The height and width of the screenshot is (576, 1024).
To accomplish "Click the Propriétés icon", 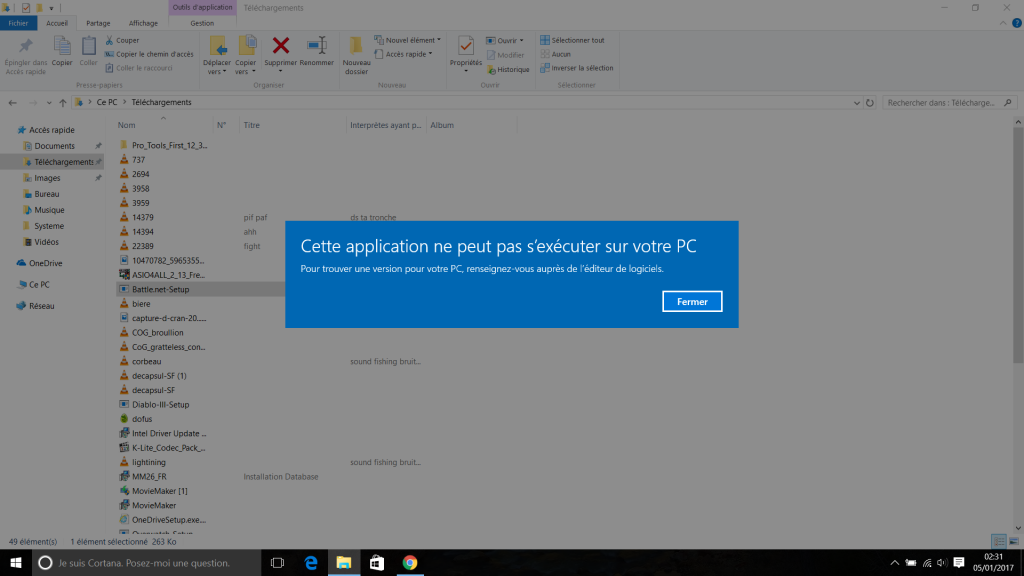I will [466, 46].
